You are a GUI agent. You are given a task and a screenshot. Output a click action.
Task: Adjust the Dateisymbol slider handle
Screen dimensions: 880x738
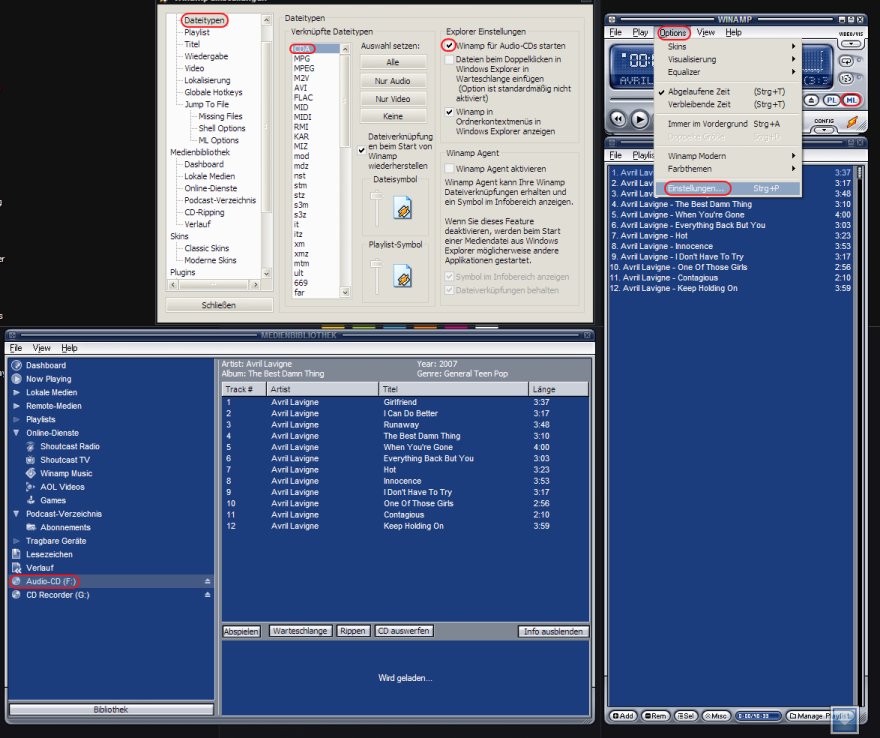376,196
